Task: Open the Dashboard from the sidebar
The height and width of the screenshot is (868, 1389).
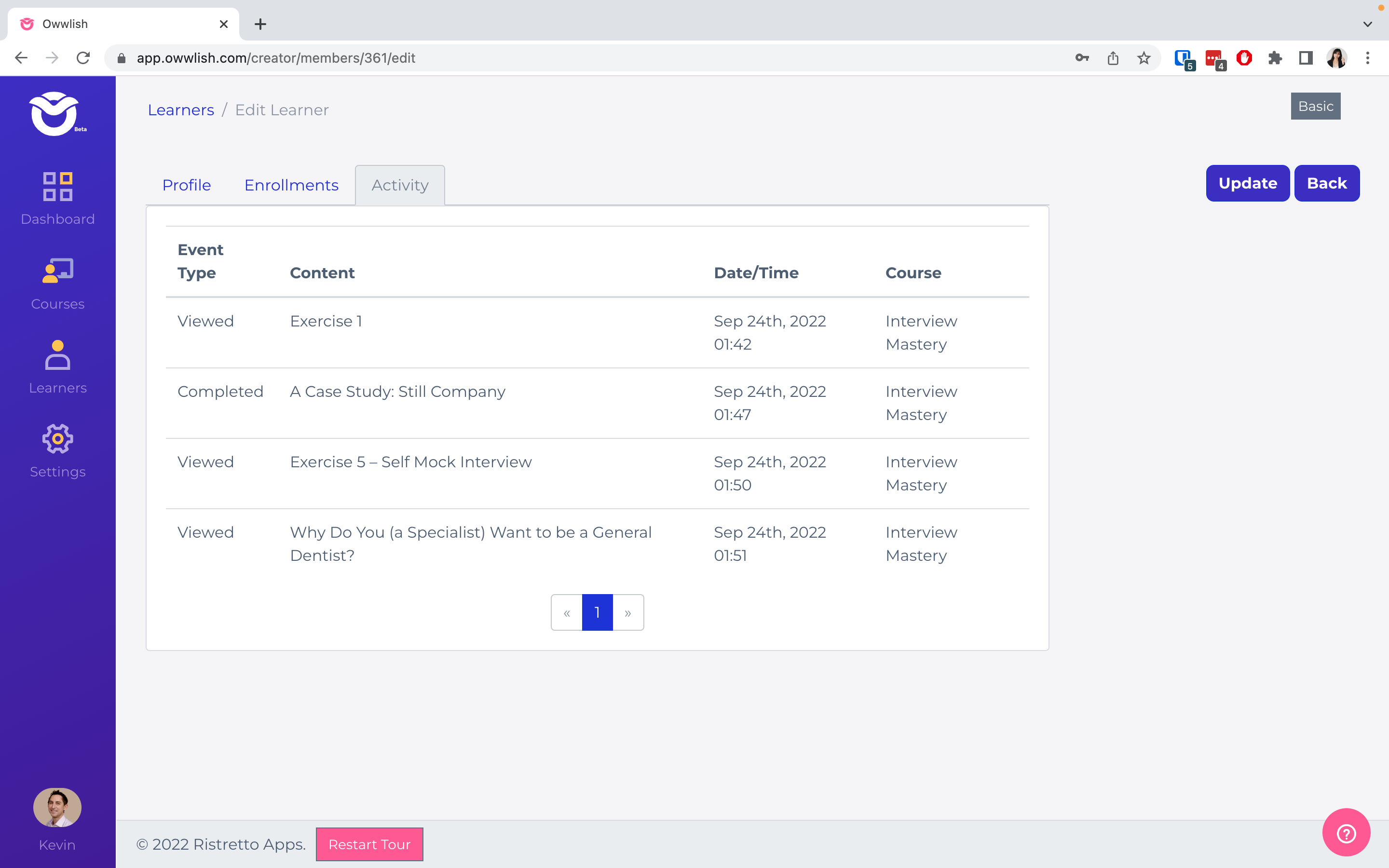Action: pyautogui.click(x=57, y=198)
